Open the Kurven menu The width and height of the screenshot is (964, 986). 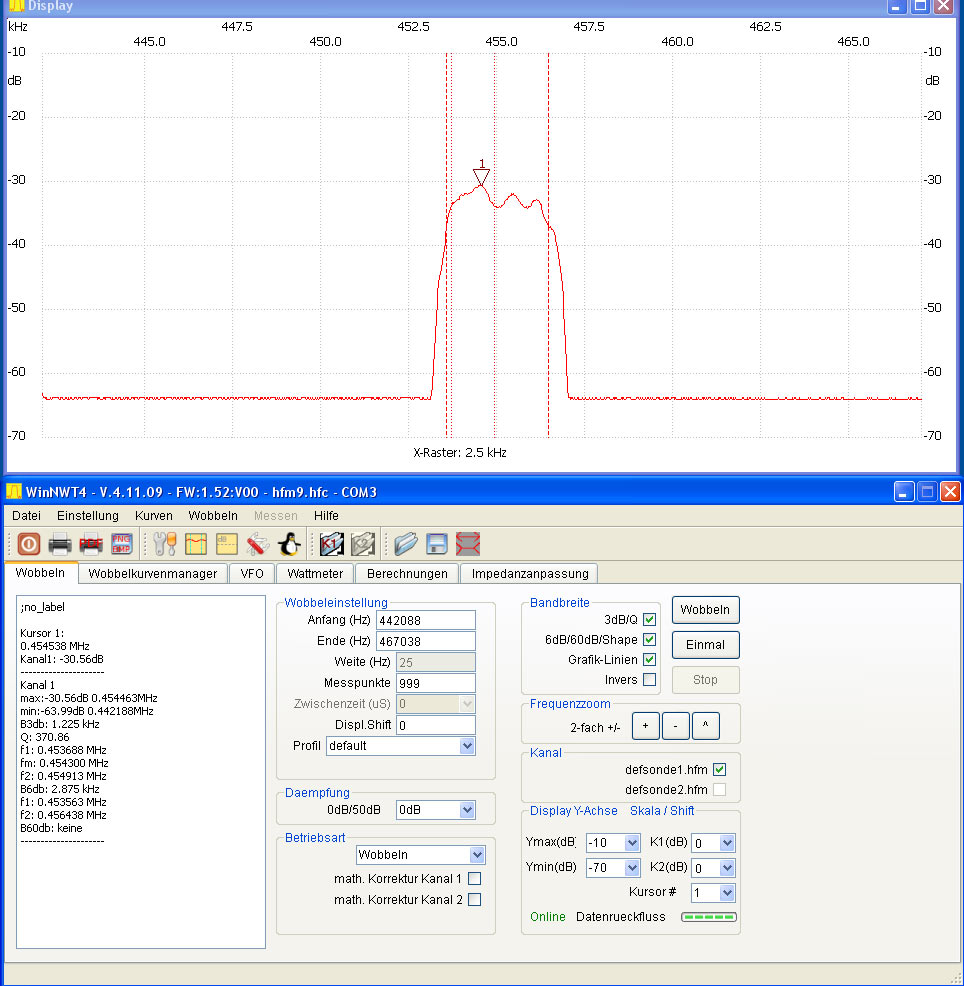point(153,516)
